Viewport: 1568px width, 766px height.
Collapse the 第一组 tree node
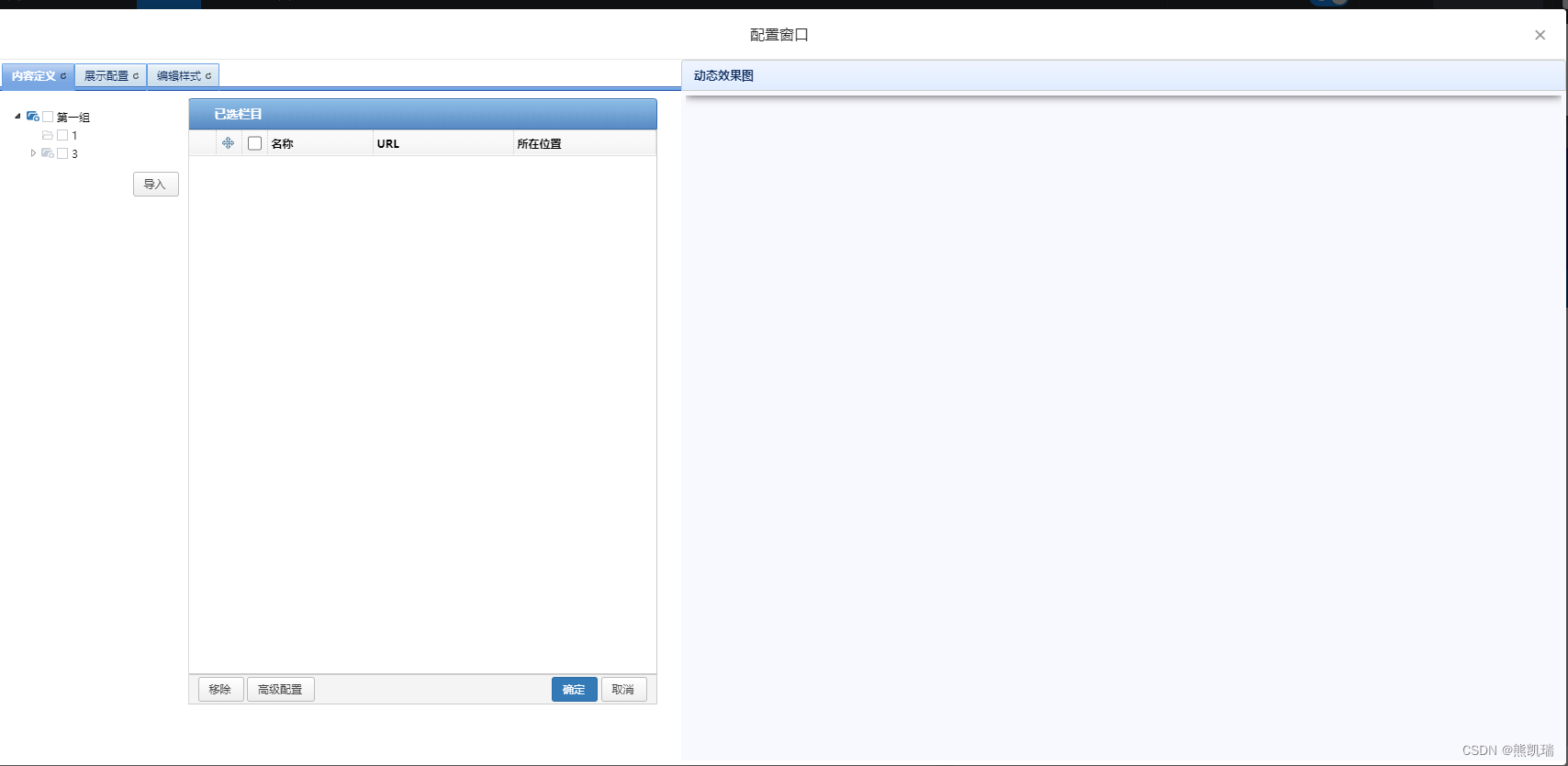point(17,117)
